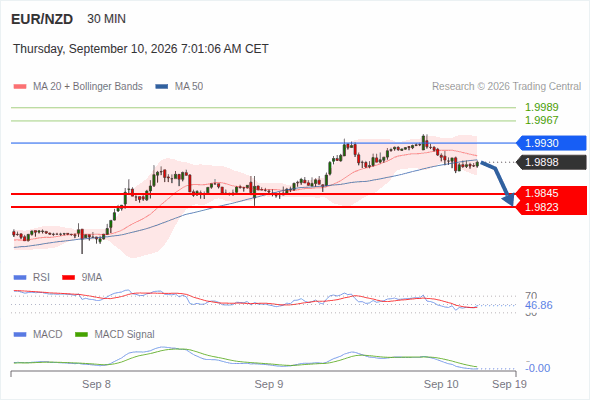The width and height of the screenshot is (590, 400).
Task: Click the Research © 2026 Trading Central credit
Action: coord(506,87)
